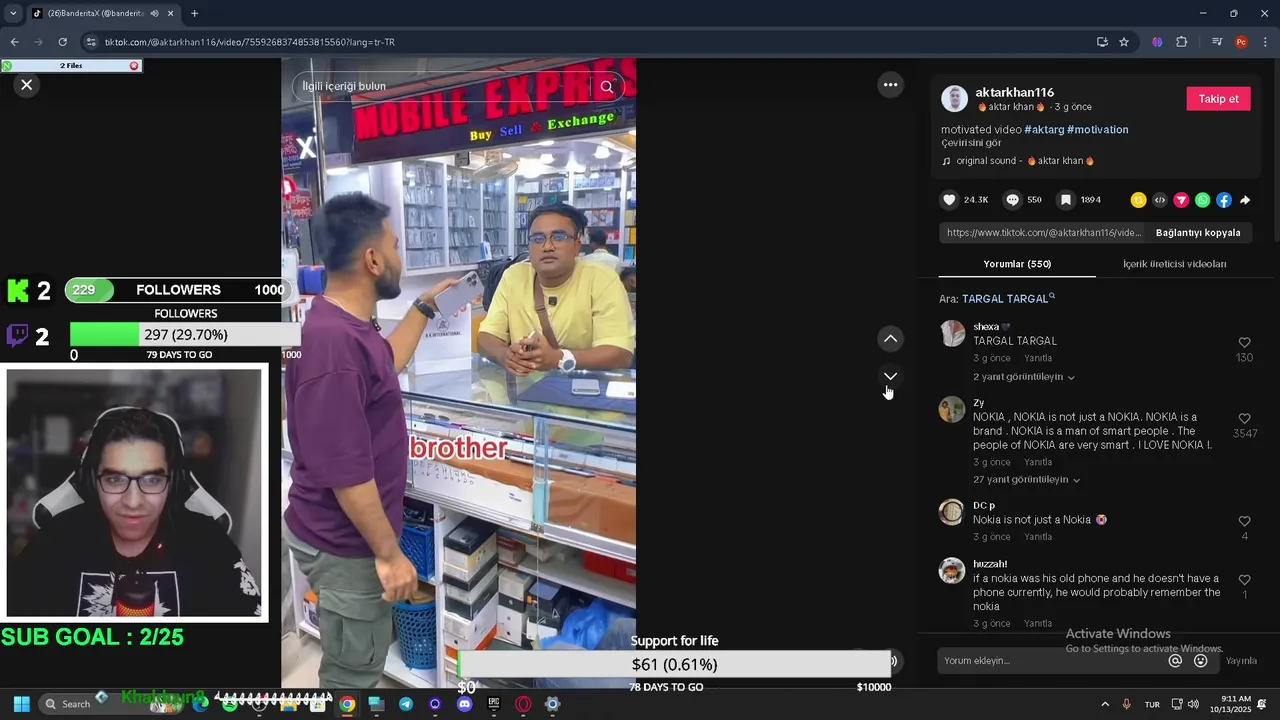This screenshot has width=1280, height=720.
Task: Mute the BanderitaX tab audio icon
Action: click(154, 13)
